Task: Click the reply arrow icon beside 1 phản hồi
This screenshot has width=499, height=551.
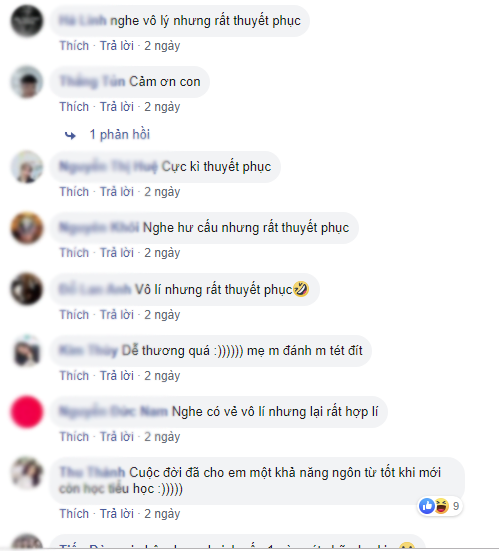Action: tap(70, 135)
